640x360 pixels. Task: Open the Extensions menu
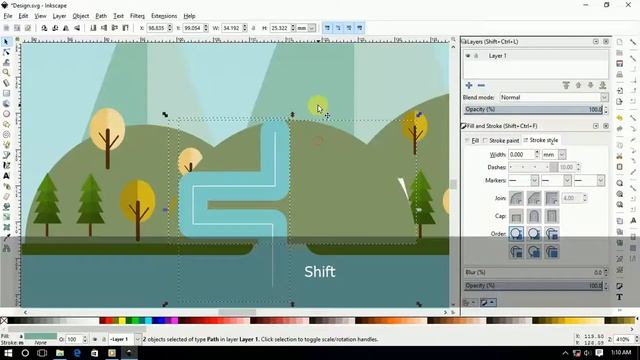tap(164, 16)
